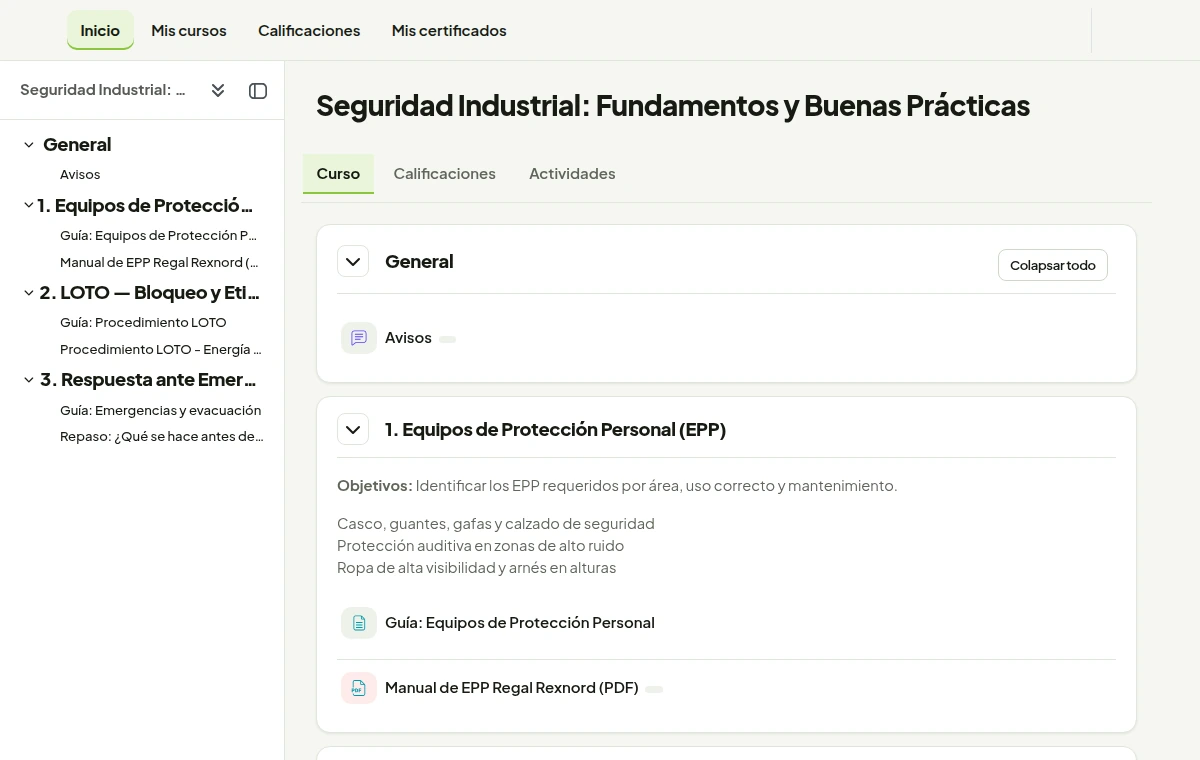Open the Avisos forum icon
Viewport: 1200px width, 760px height.
(359, 338)
